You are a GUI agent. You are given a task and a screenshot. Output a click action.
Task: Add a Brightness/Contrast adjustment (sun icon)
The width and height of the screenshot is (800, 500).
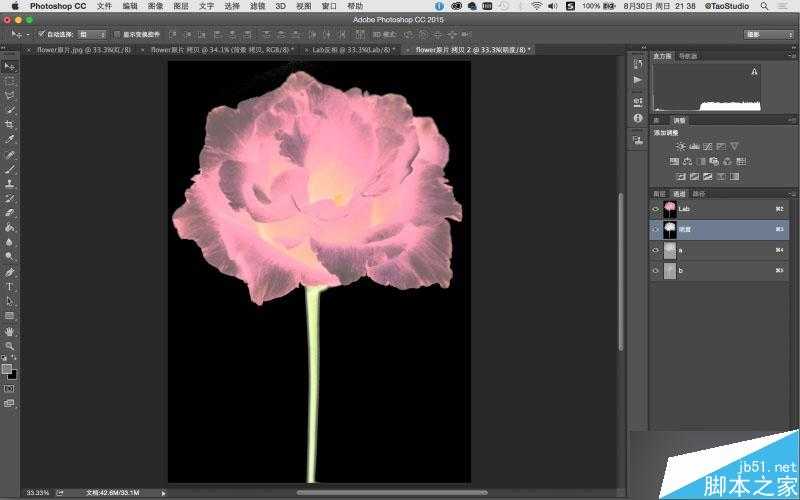point(680,146)
